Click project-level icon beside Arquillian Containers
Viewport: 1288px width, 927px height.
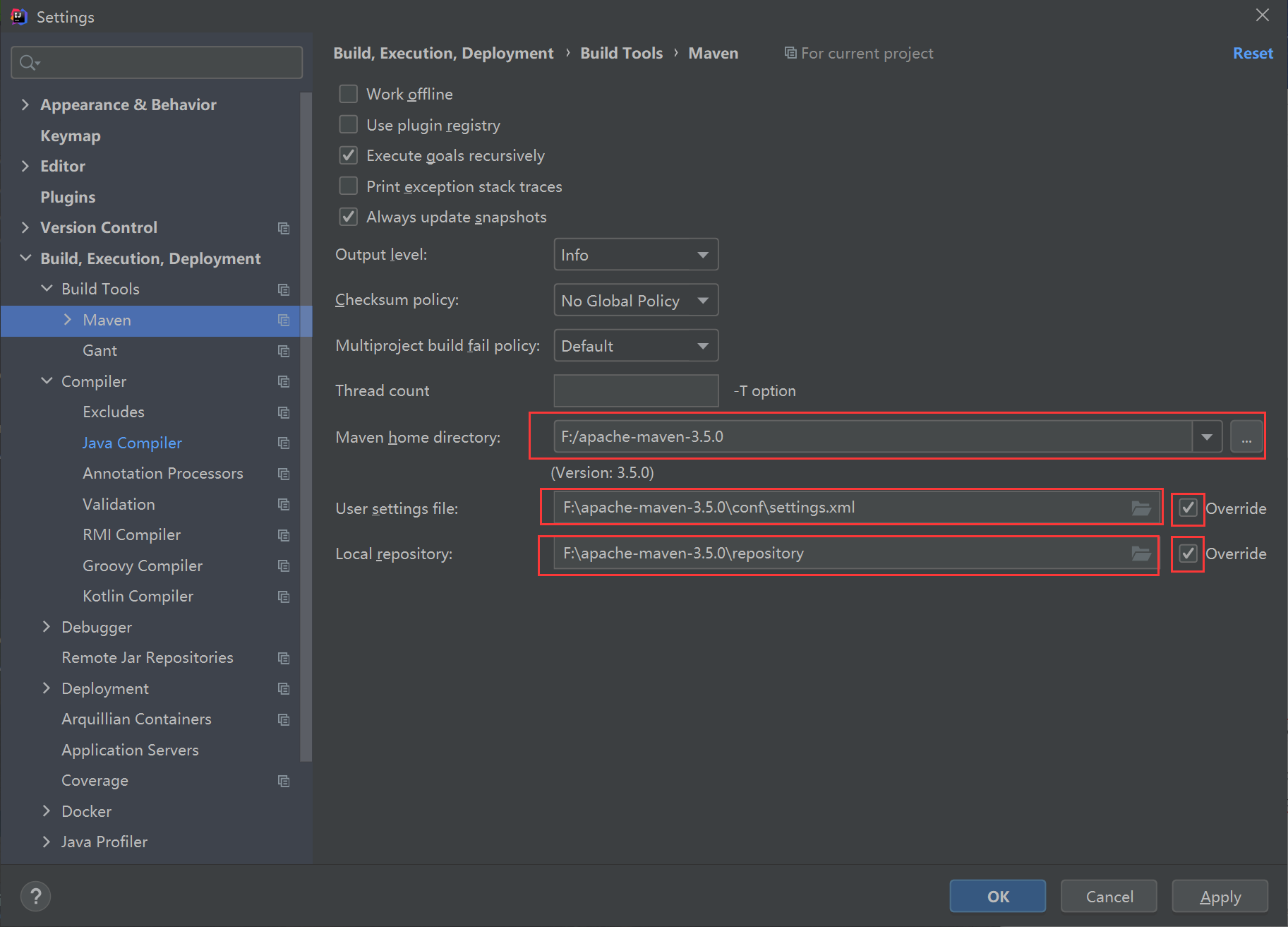(x=284, y=719)
